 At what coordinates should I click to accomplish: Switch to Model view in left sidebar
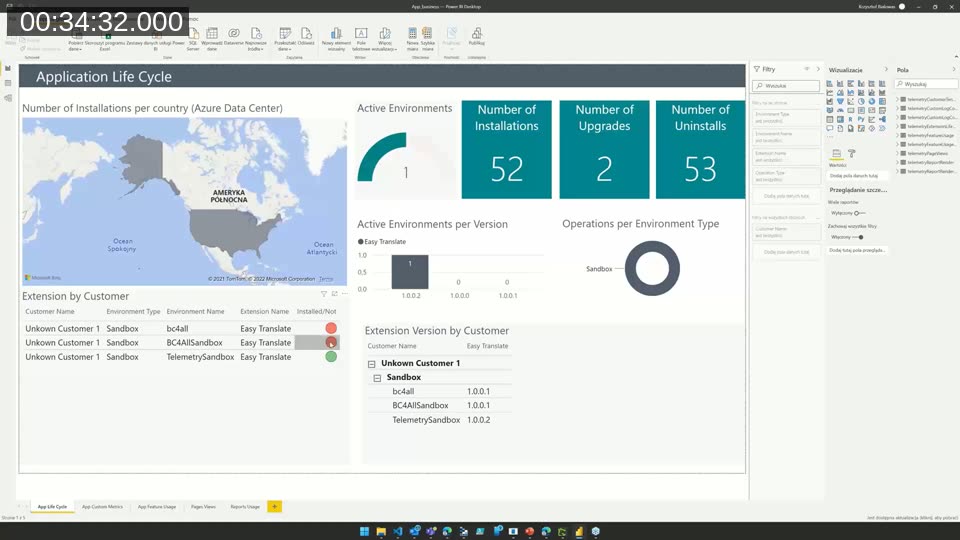tap(8, 98)
